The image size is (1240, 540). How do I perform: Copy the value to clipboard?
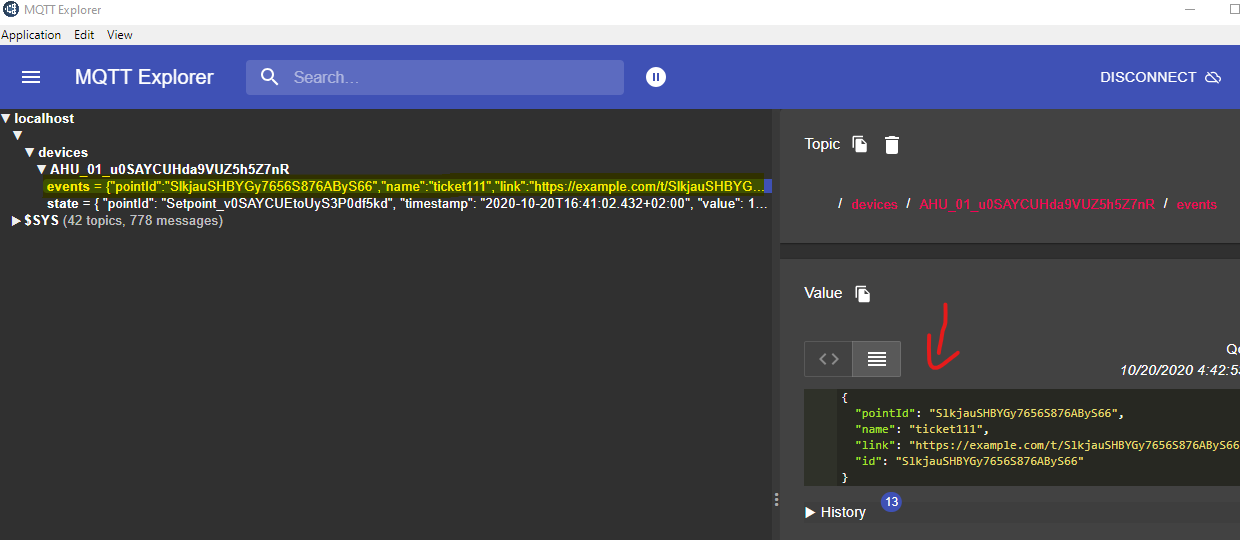point(863,293)
